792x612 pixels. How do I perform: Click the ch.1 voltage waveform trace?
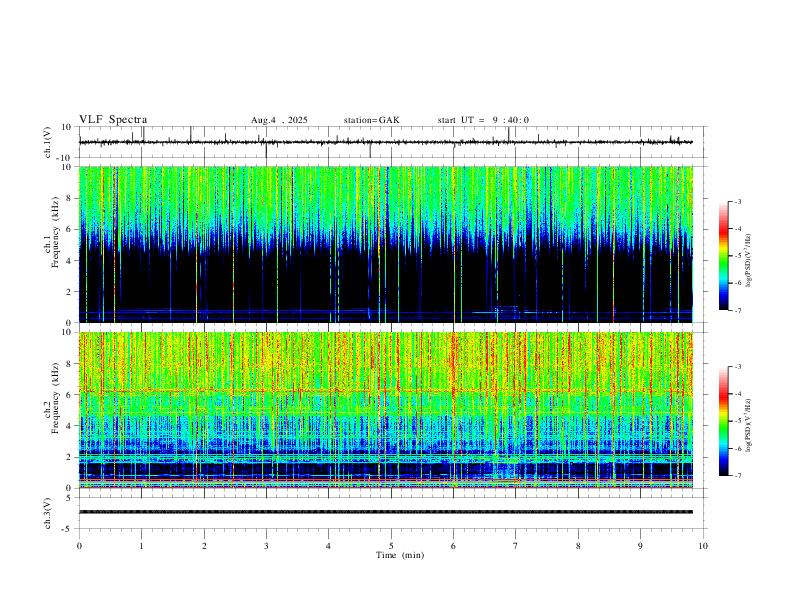pyautogui.click(x=386, y=142)
